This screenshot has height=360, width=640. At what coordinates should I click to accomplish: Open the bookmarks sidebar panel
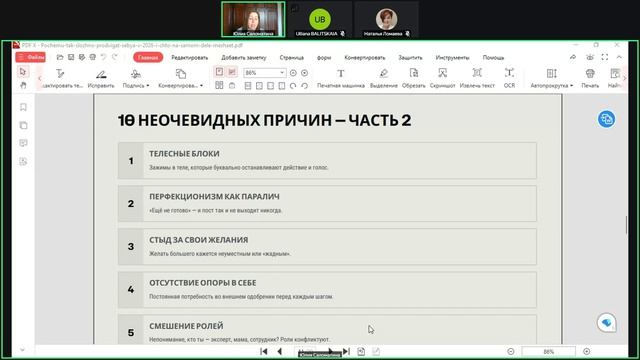pos(23,107)
